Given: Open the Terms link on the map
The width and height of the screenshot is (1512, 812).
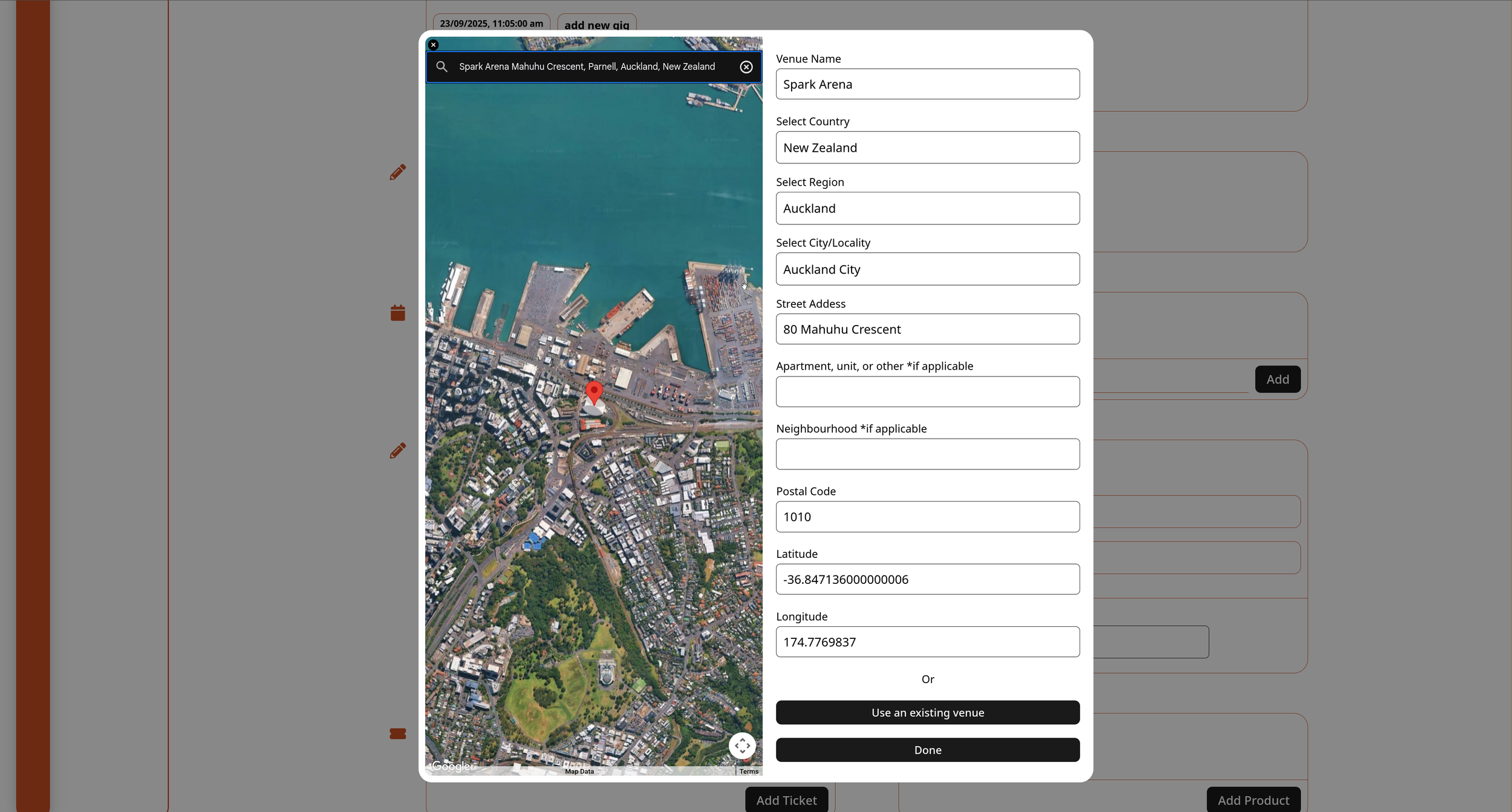Looking at the screenshot, I should point(749,771).
